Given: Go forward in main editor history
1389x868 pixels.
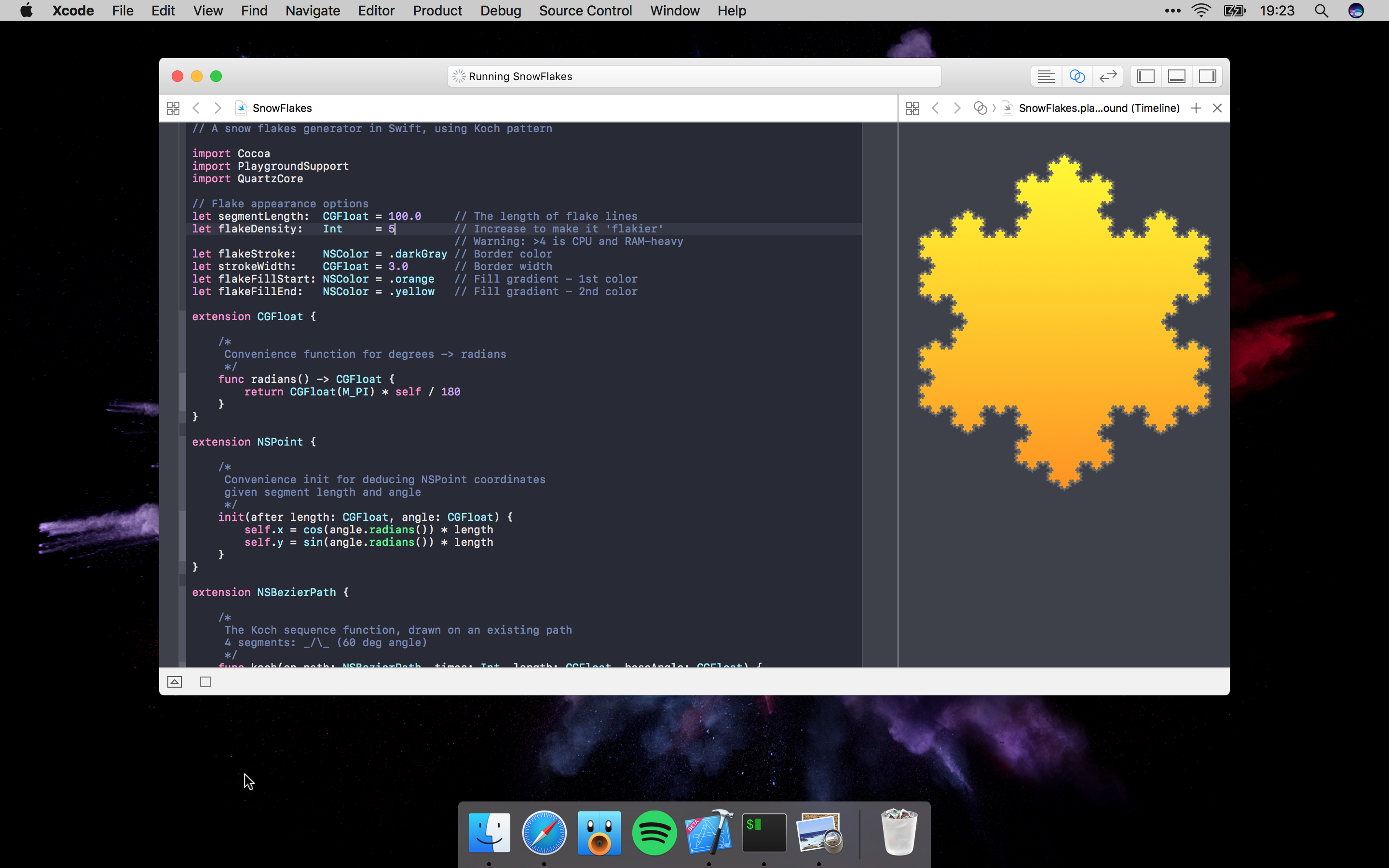Looking at the screenshot, I should click(218, 108).
